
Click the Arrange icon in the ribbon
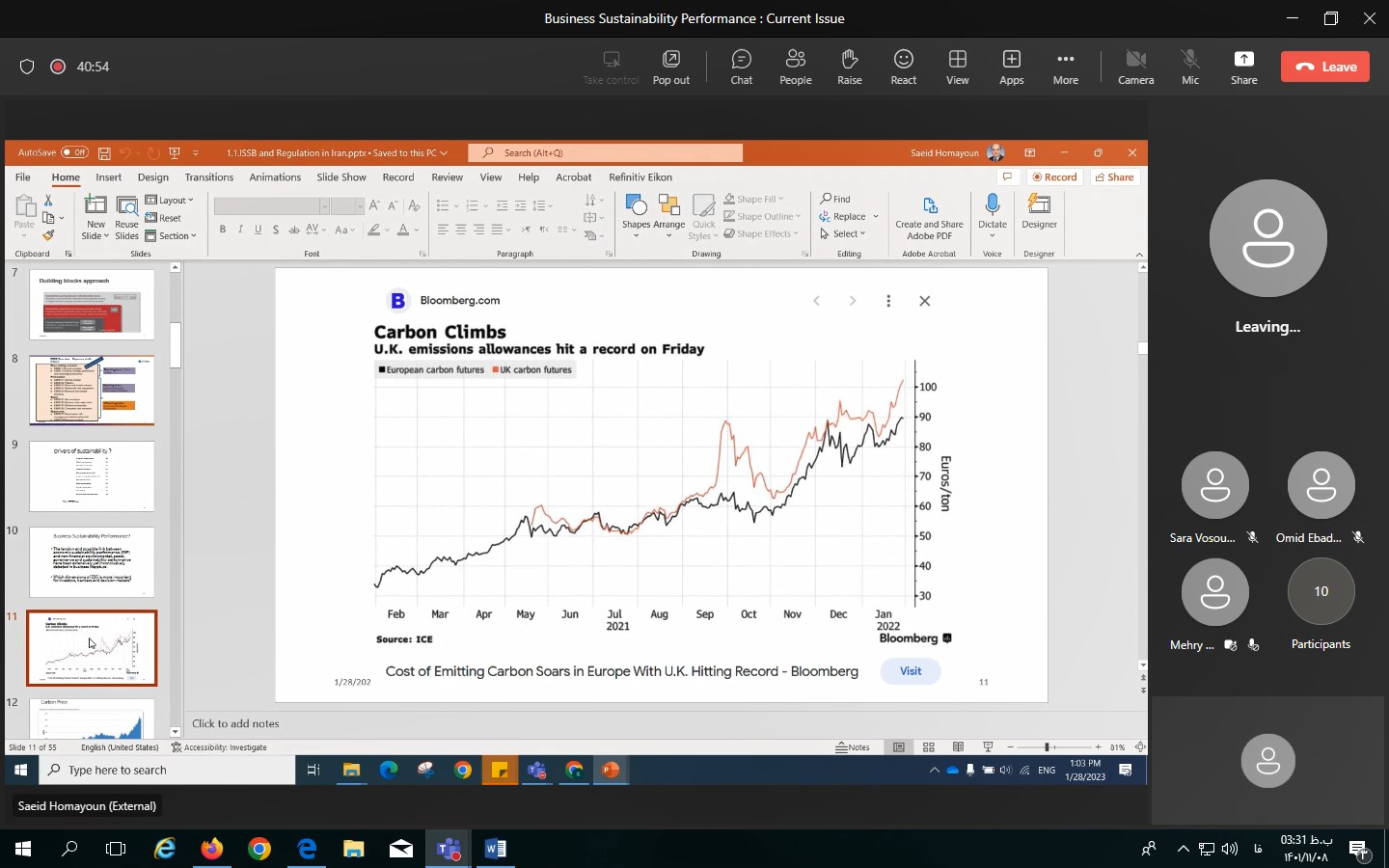(668, 204)
